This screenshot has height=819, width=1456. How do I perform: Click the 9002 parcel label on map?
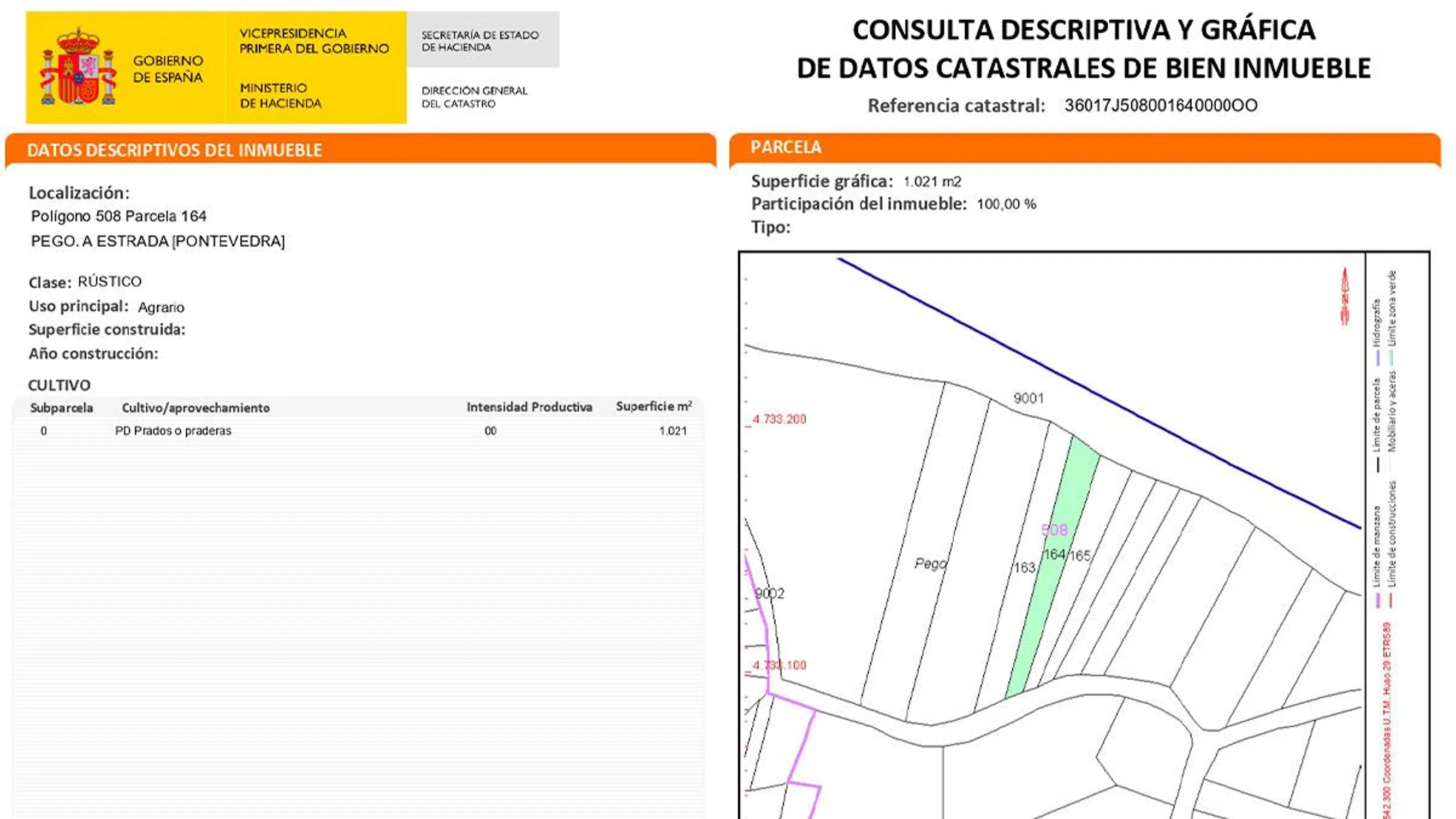770,594
